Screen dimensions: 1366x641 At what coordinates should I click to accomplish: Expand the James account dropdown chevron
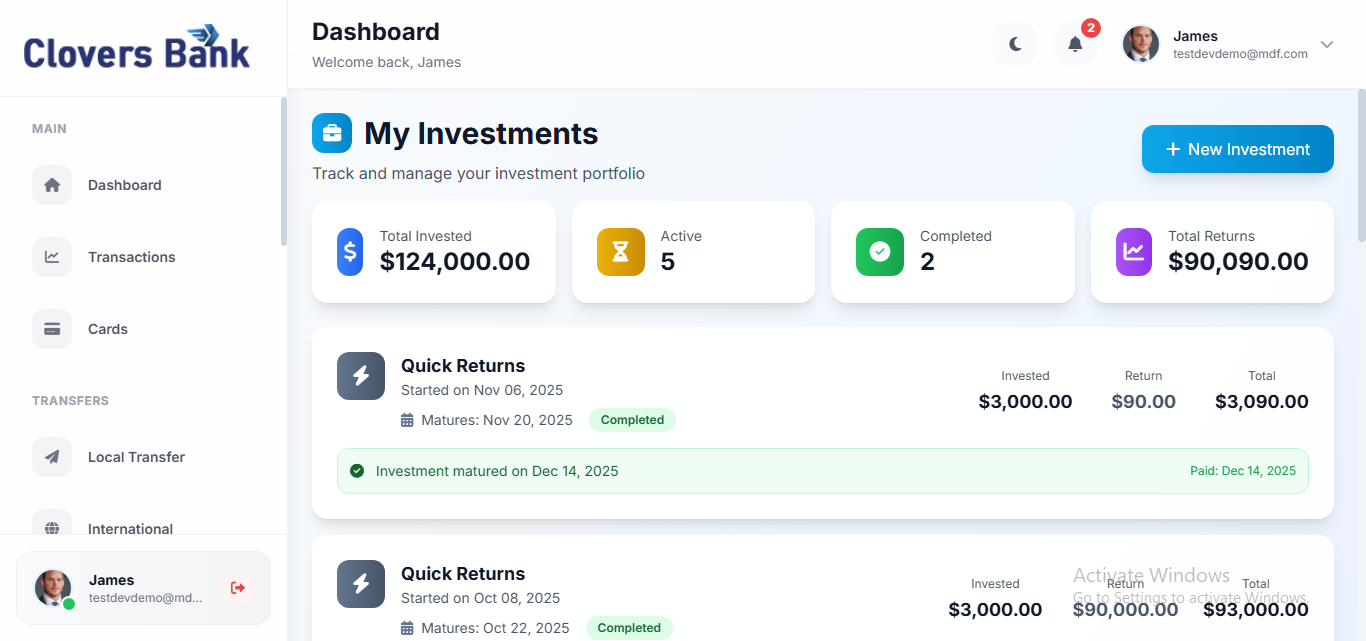click(x=1327, y=44)
